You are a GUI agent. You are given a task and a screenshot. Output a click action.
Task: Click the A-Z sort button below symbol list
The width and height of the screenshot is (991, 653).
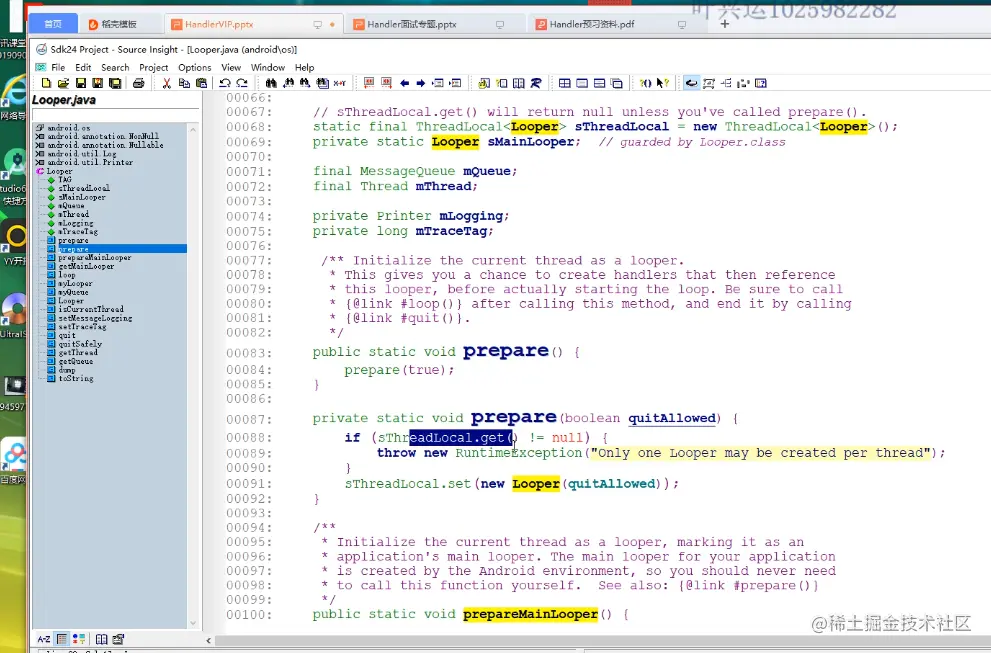click(x=44, y=639)
